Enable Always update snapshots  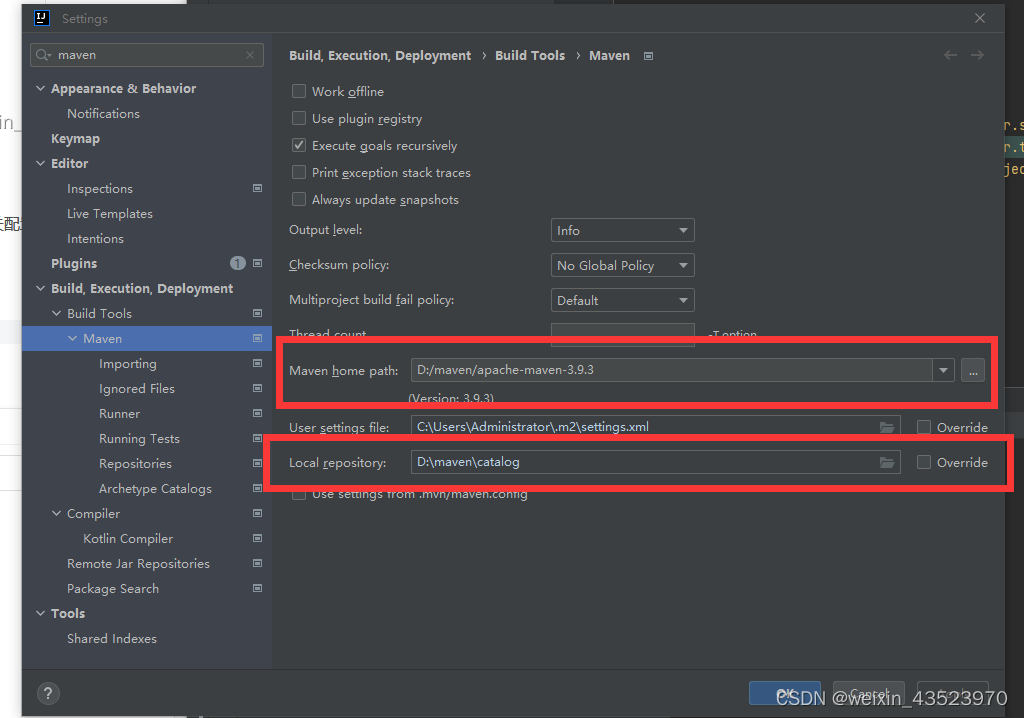click(299, 199)
